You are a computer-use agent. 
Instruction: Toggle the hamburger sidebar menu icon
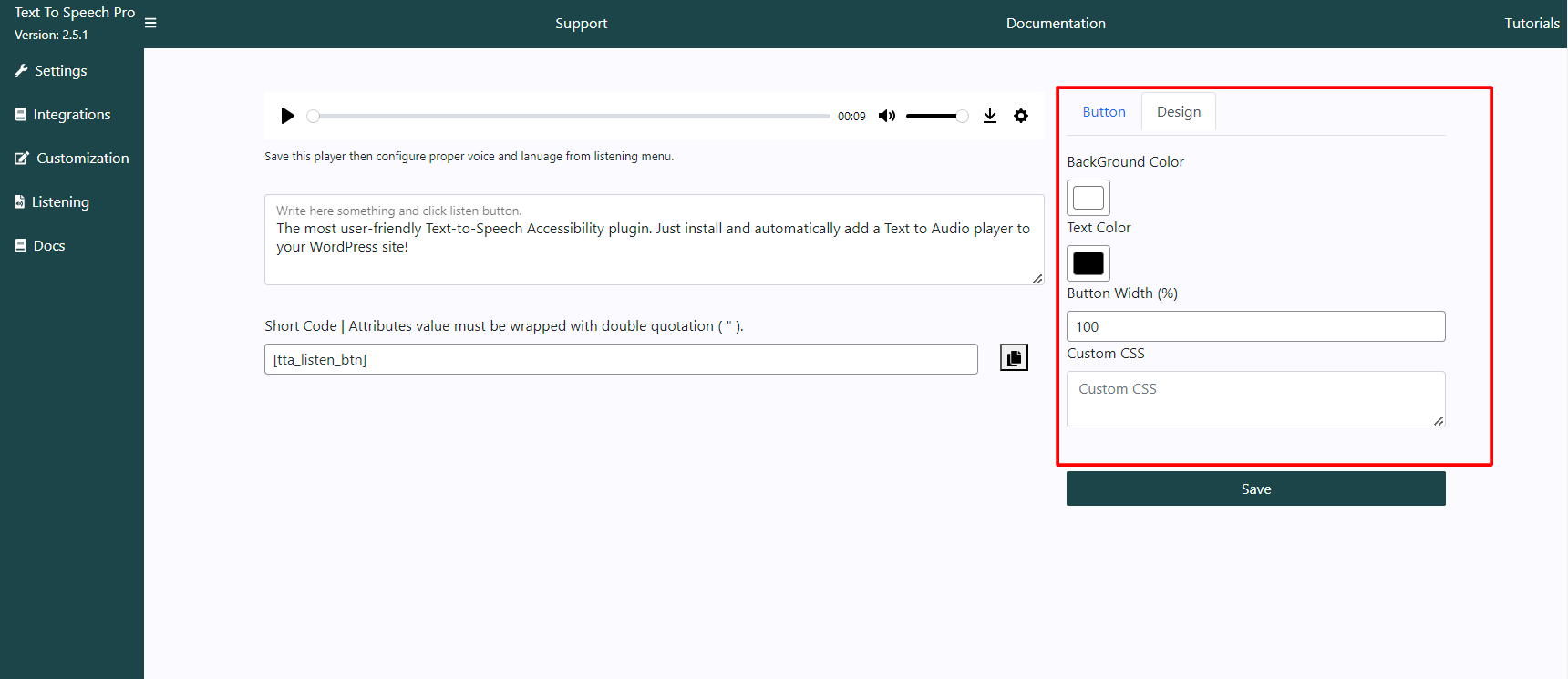pos(150,23)
